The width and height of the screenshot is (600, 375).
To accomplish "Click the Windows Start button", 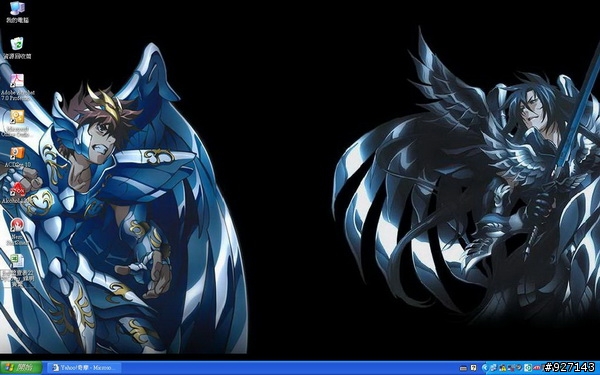I will pos(21,368).
